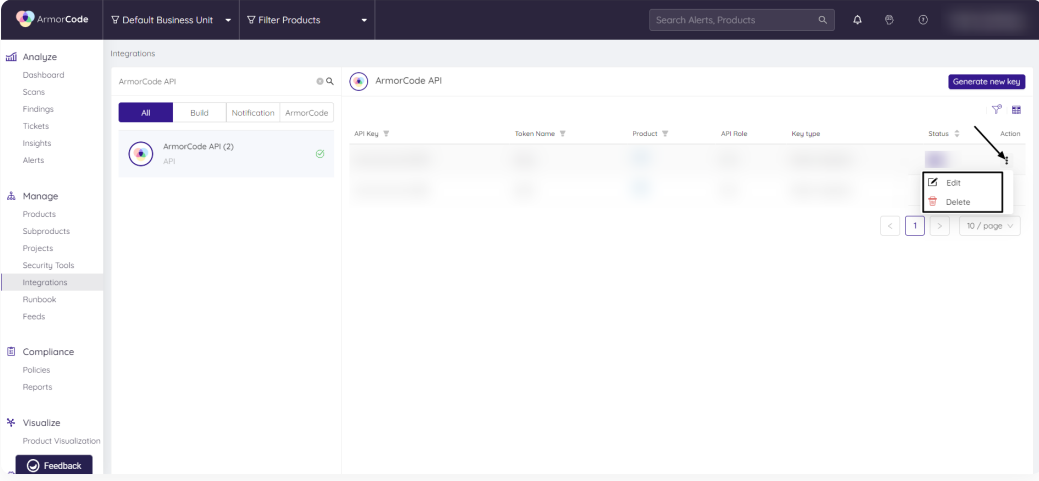Click the Product column filter icon
Image resolution: width=1039 pixels, height=481 pixels.
point(665,134)
